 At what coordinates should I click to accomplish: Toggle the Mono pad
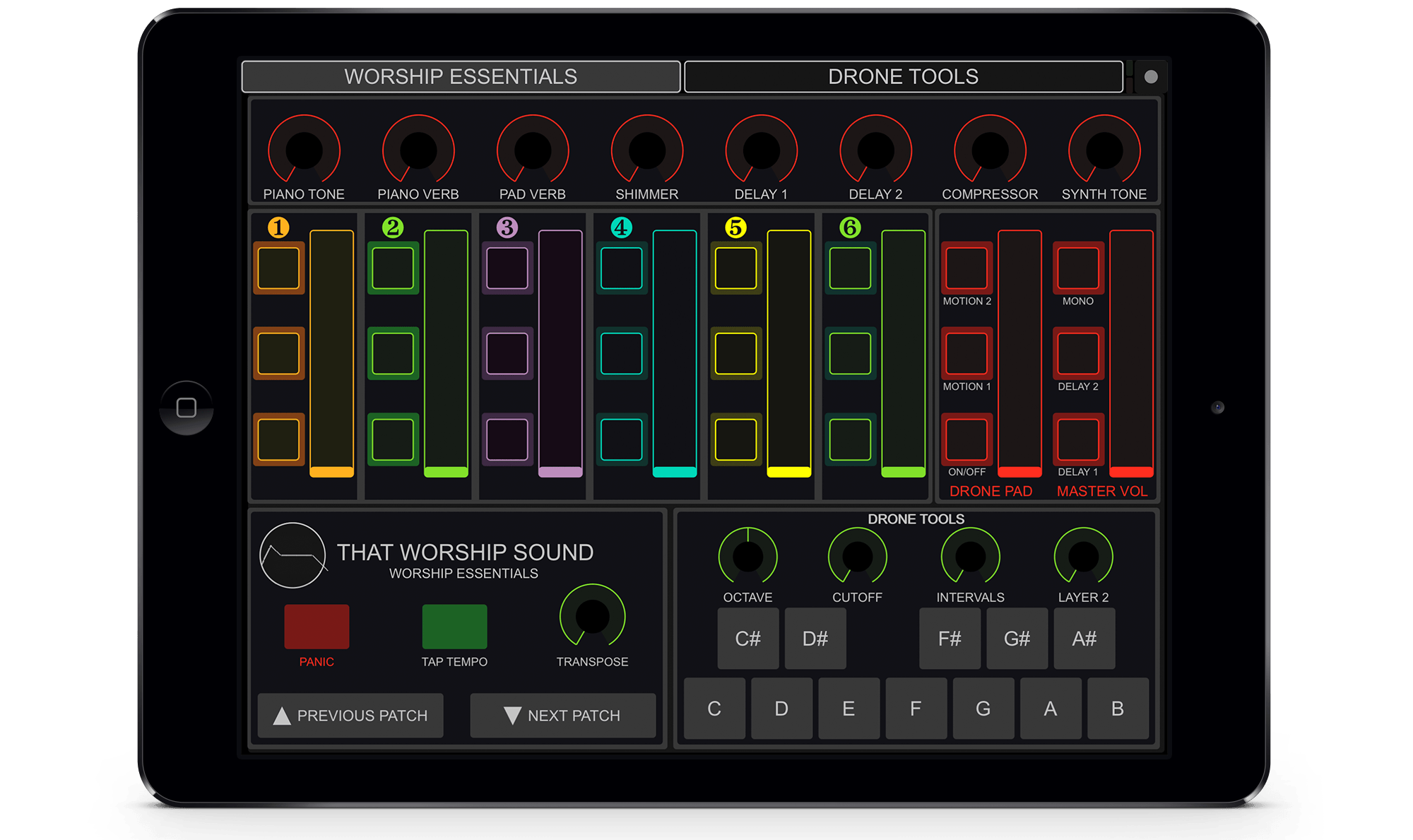pos(1078,268)
